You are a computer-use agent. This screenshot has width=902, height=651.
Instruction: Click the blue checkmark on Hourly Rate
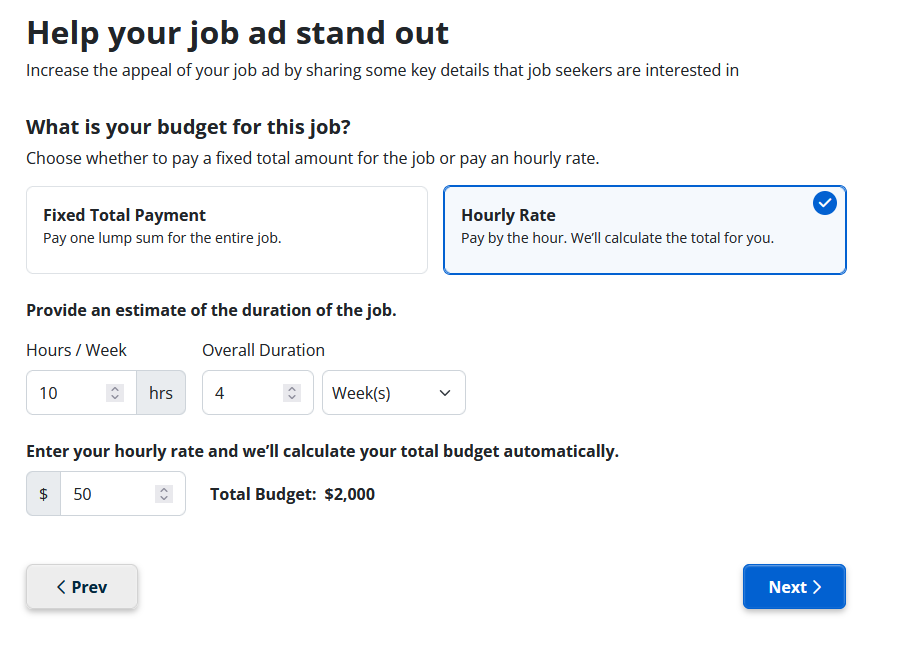pyautogui.click(x=824, y=203)
